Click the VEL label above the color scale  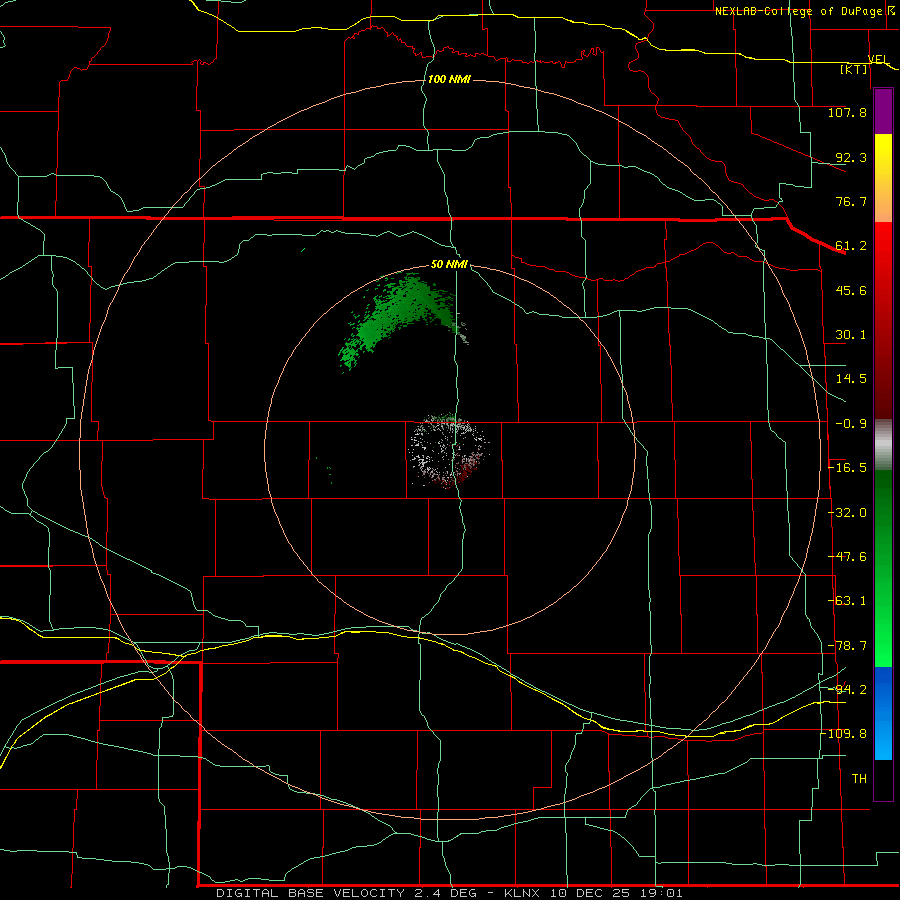point(878,59)
